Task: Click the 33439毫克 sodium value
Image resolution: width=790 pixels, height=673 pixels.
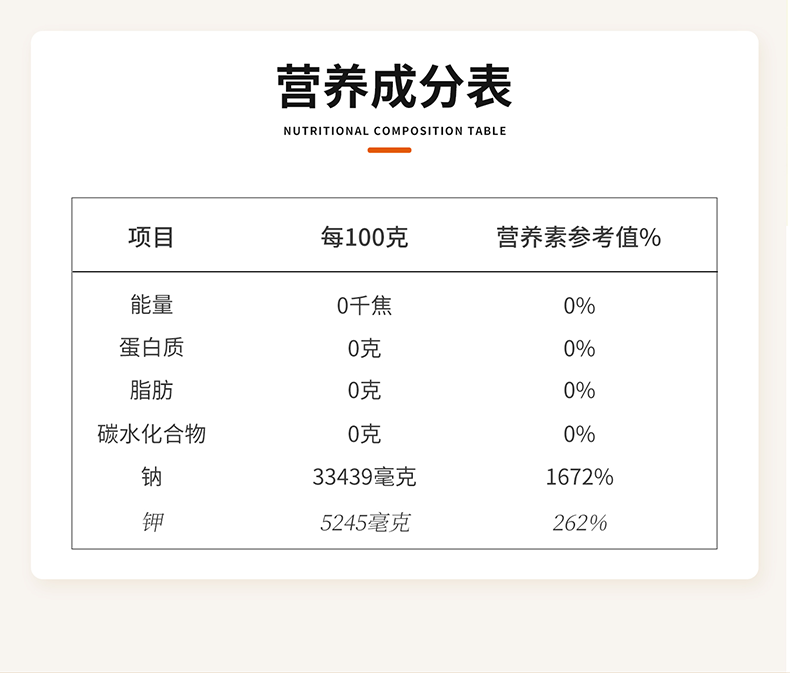Action: coord(364,478)
